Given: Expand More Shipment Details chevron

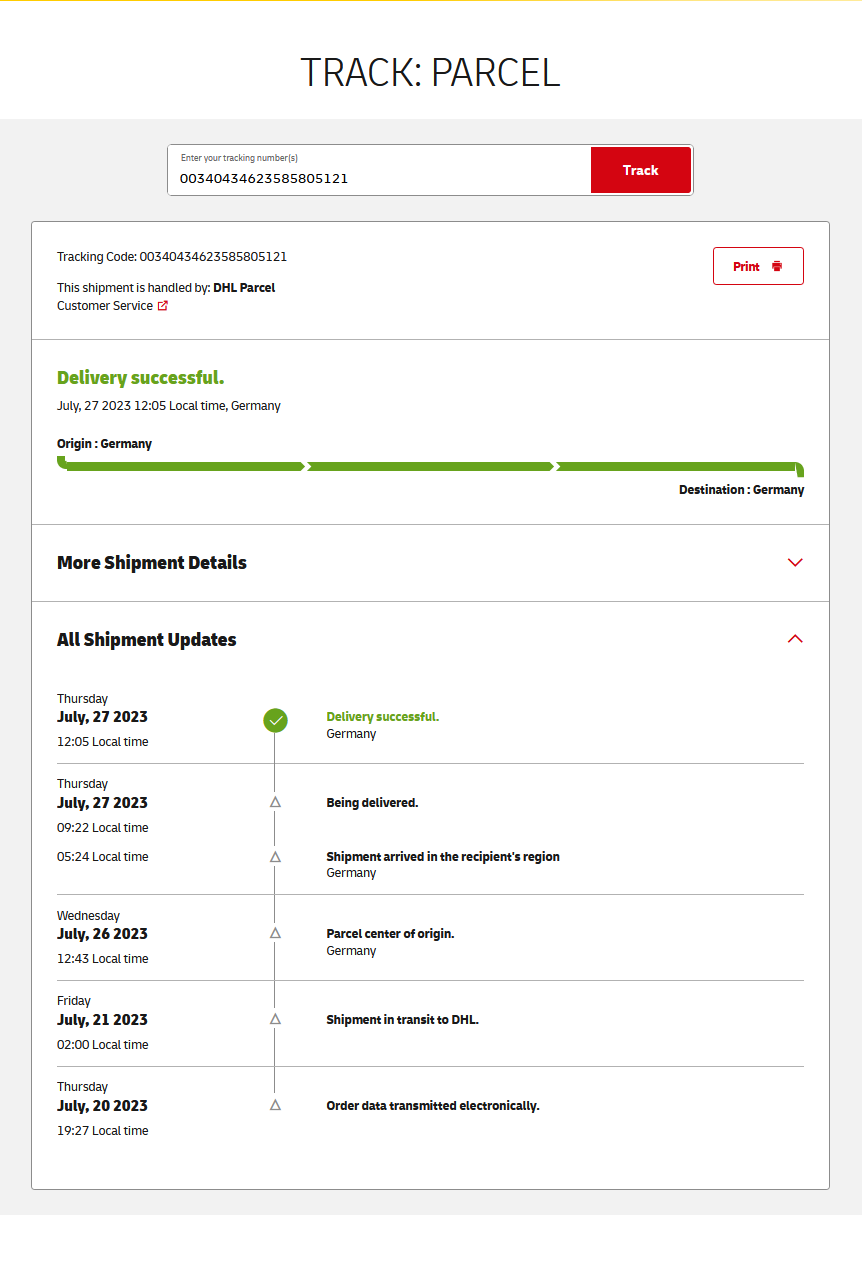Looking at the screenshot, I should 795,562.
